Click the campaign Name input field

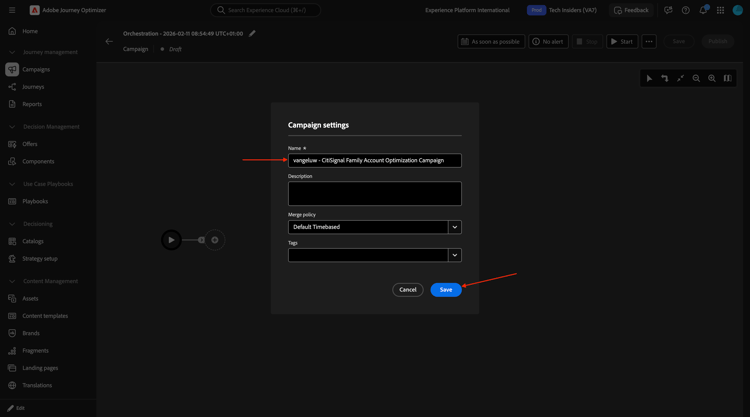(375, 161)
